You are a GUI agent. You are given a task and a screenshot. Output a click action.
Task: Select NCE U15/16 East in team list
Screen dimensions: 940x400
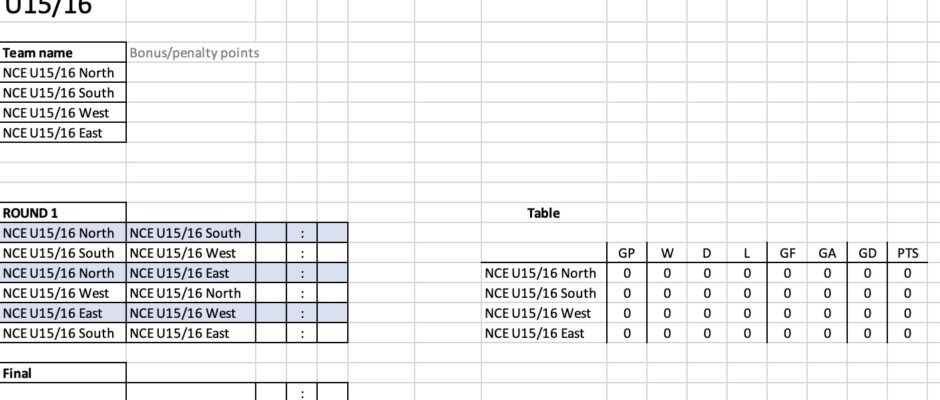tap(62, 133)
